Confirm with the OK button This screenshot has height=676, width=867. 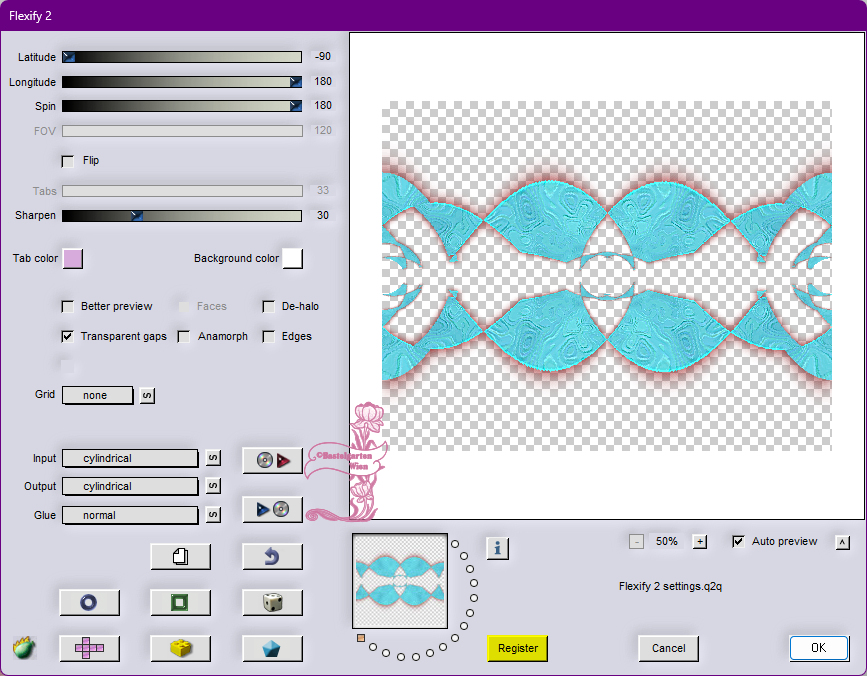click(819, 648)
